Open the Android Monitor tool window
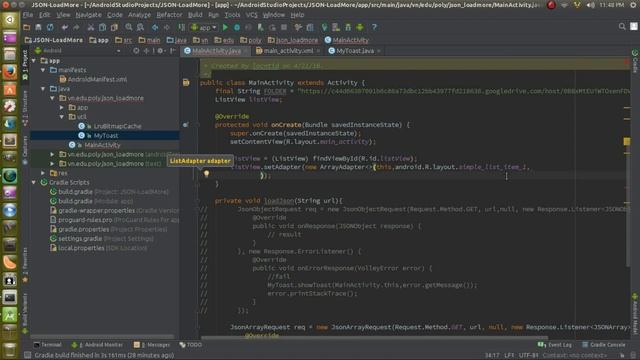 97,345
